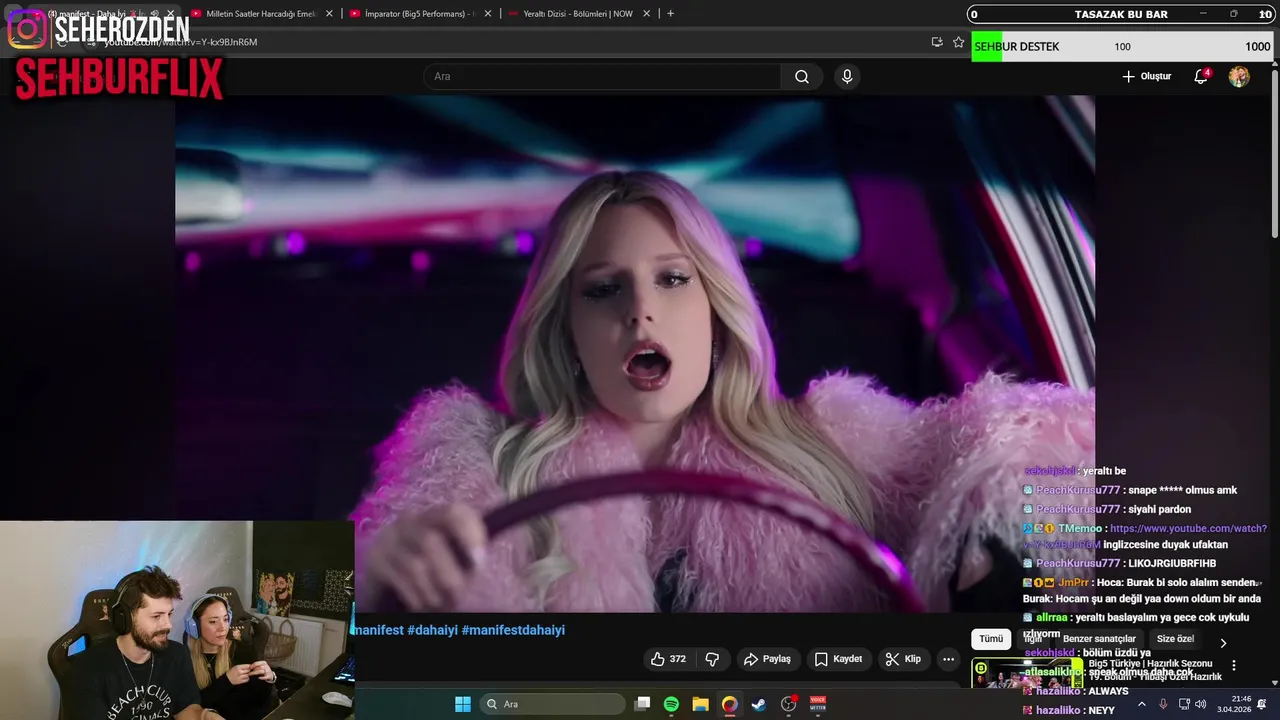
Task: Click the Klip clip button
Action: 902,659
